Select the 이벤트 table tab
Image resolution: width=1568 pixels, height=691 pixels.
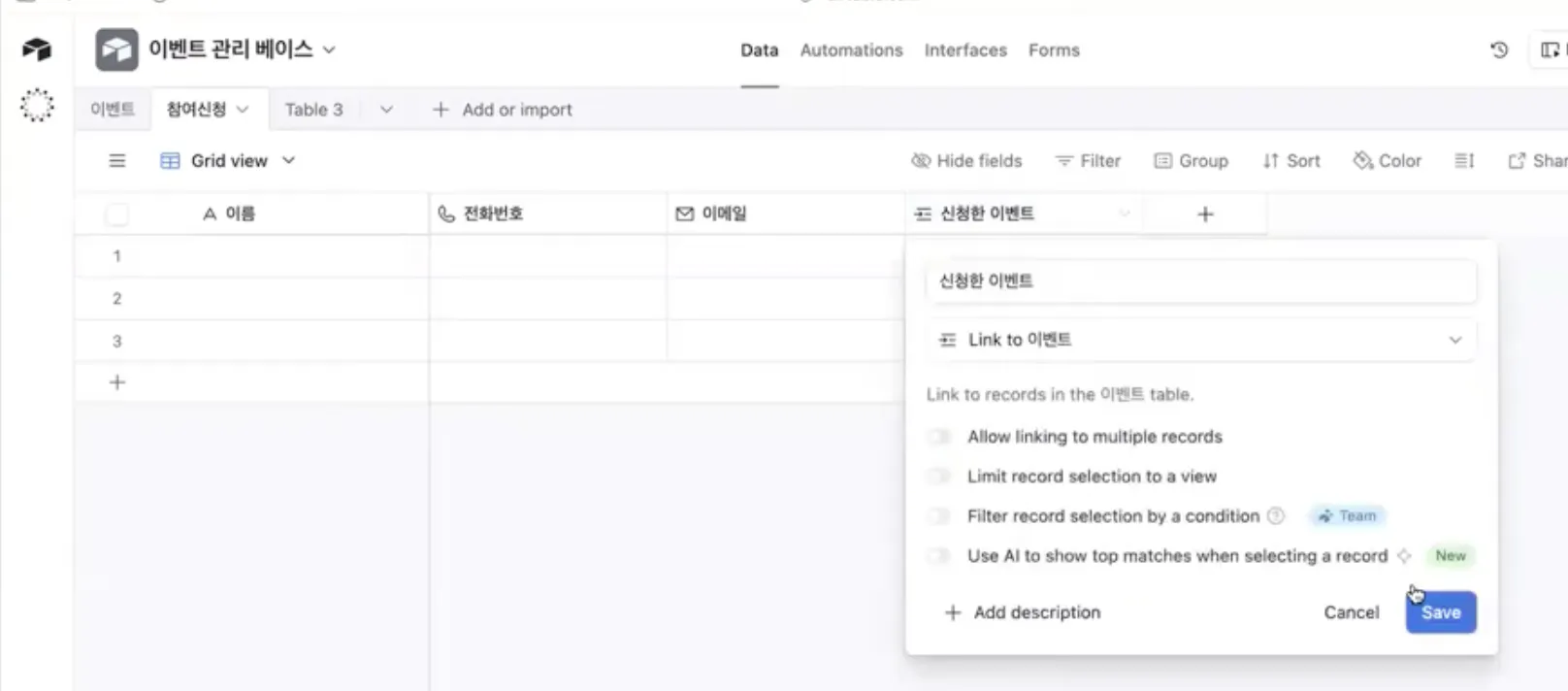pos(113,110)
